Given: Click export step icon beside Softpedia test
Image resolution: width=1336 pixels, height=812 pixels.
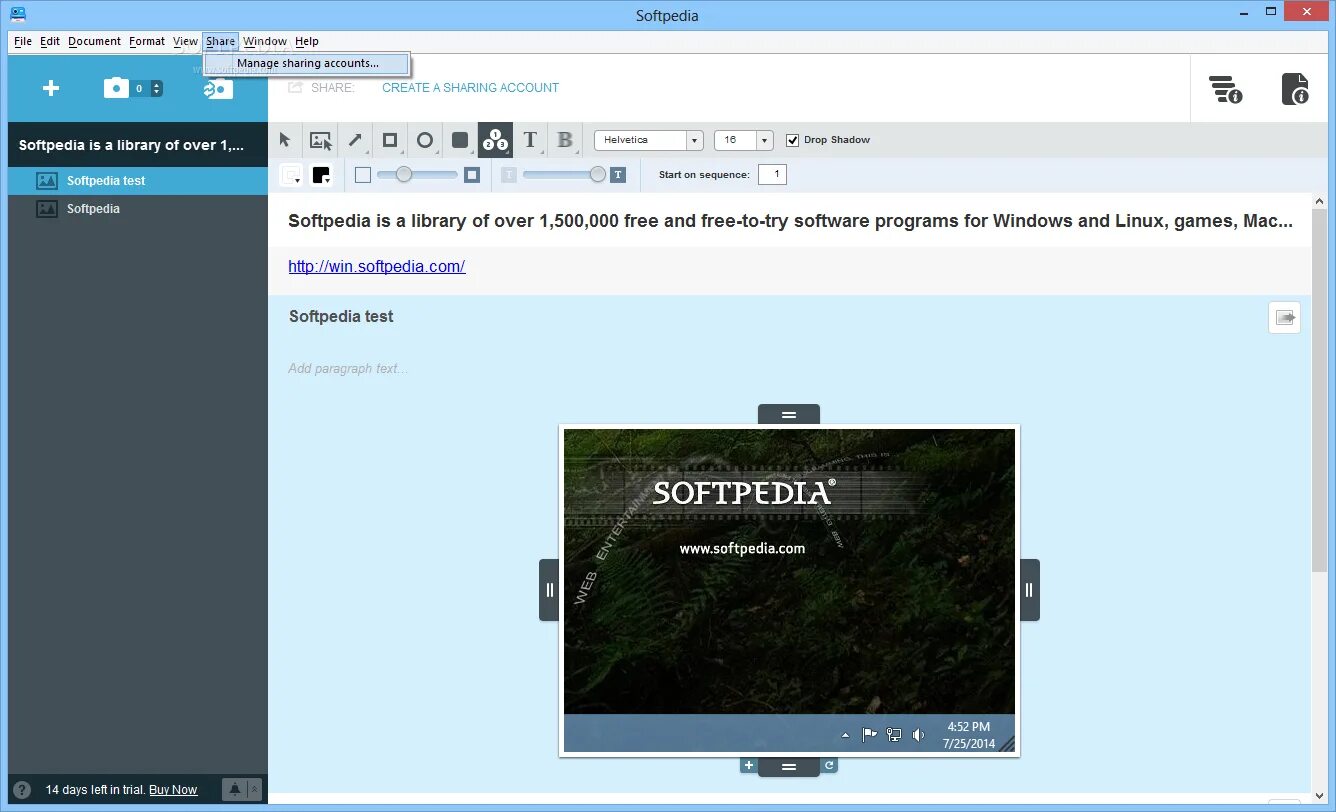Looking at the screenshot, I should click(x=1285, y=317).
